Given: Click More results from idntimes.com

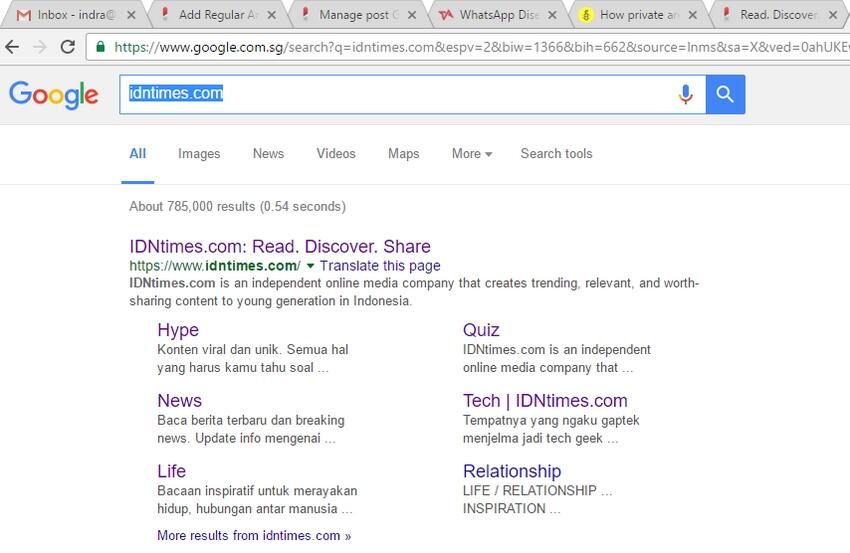Looking at the screenshot, I should [254, 536].
